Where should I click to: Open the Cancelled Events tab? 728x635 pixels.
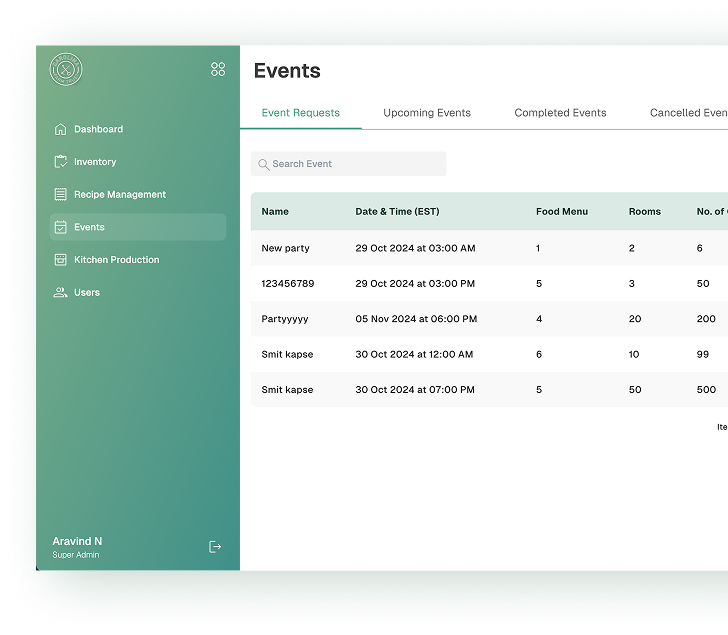pyautogui.click(x=688, y=113)
